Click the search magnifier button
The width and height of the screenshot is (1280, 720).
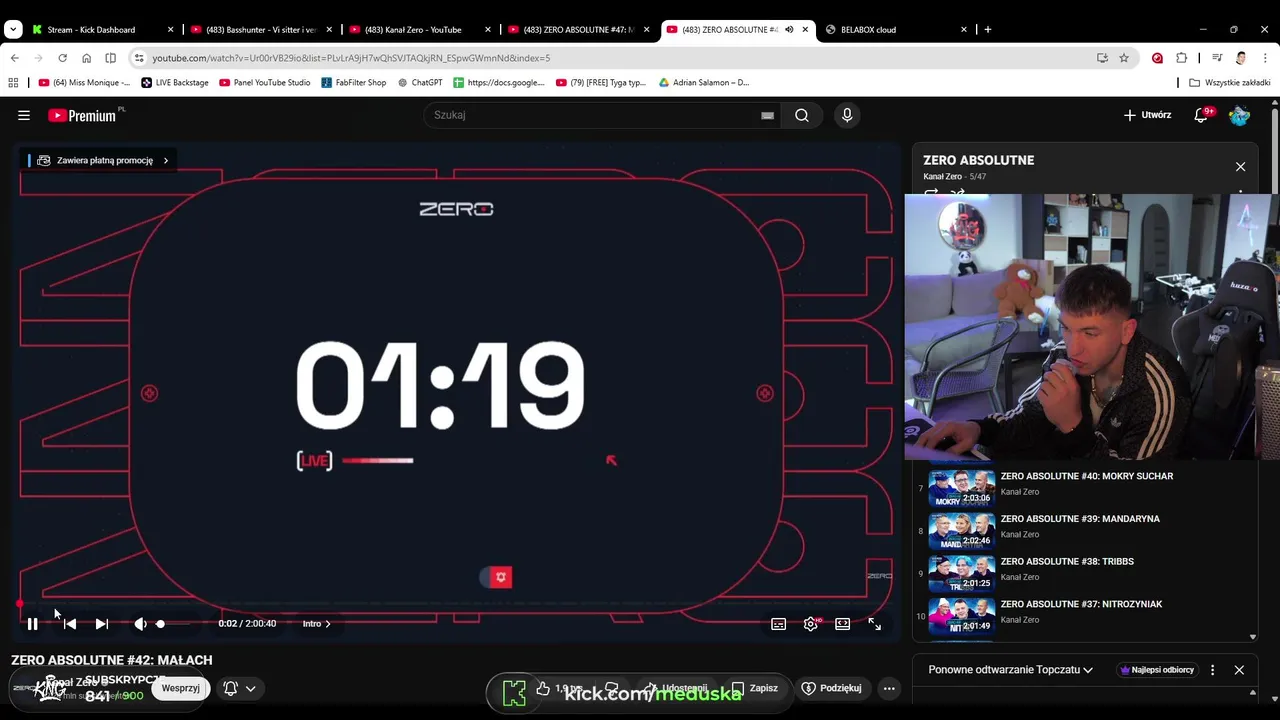click(x=802, y=115)
